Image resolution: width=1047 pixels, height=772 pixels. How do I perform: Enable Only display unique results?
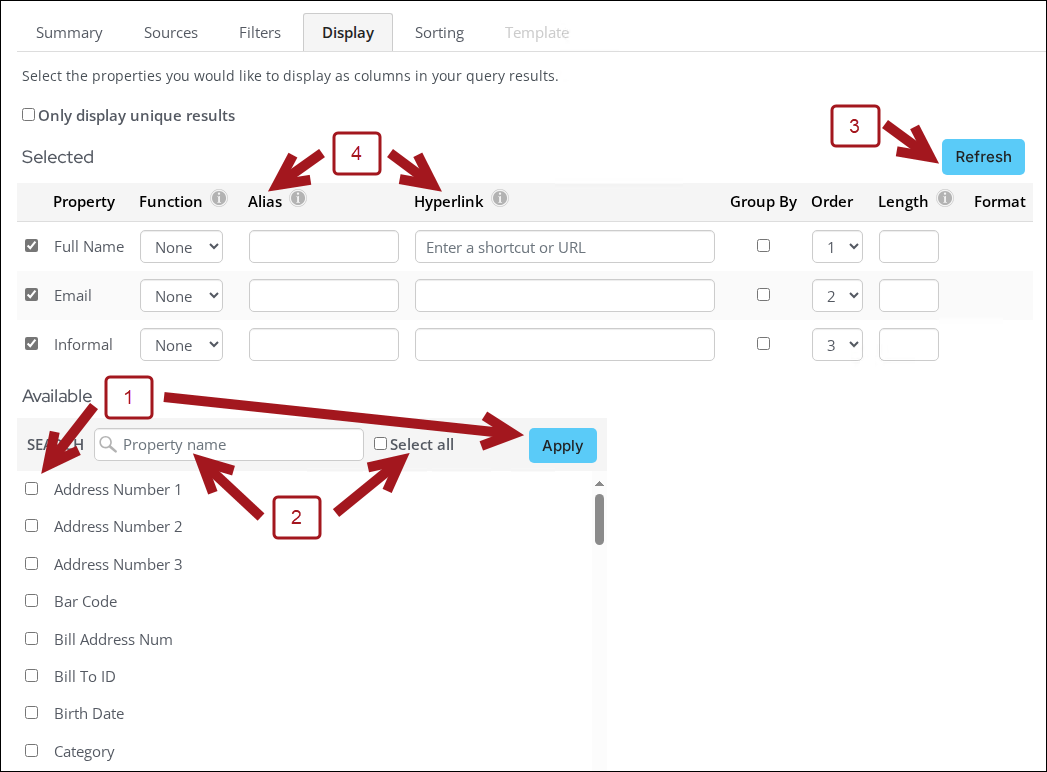tap(29, 115)
